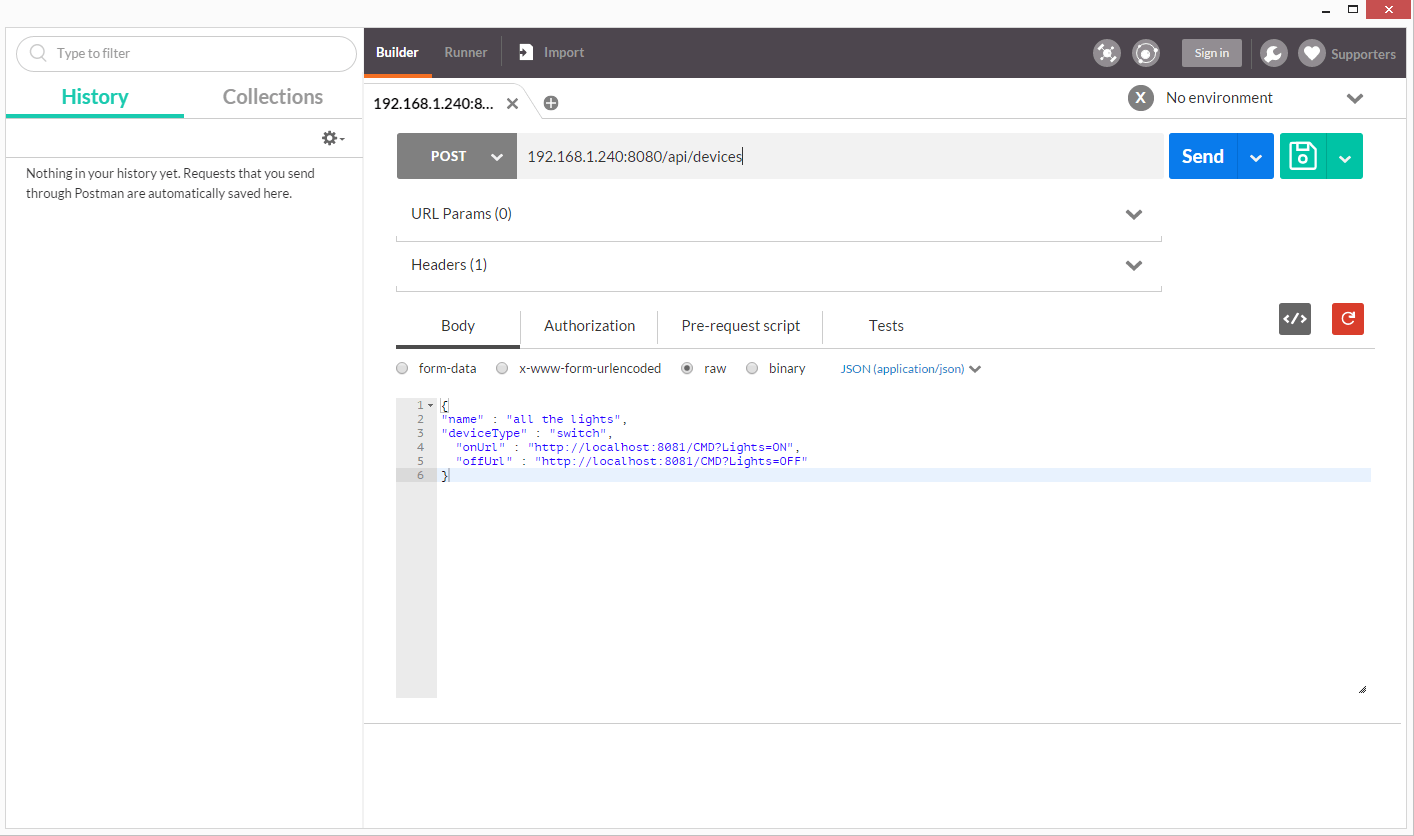
Task: Open the History sidebar tab
Action: click(95, 97)
